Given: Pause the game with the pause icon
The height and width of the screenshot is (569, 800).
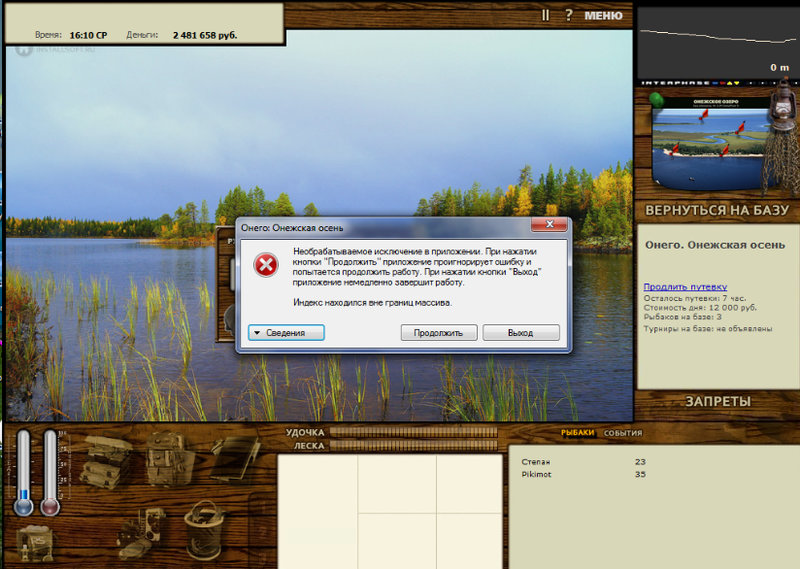Looking at the screenshot, I should (545, 16).
